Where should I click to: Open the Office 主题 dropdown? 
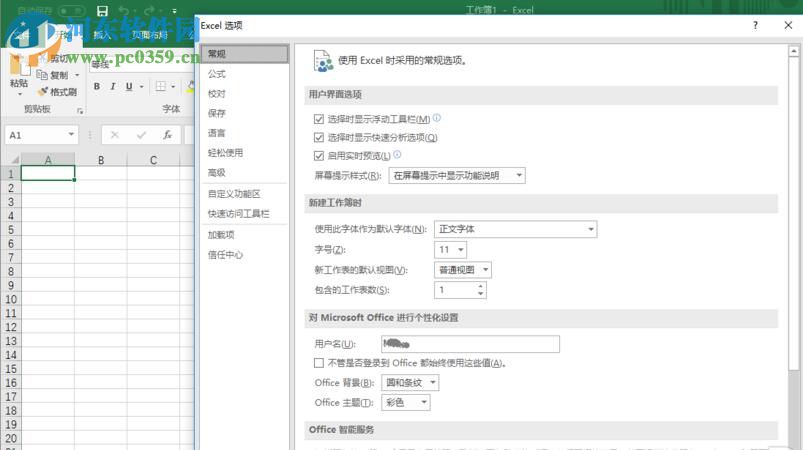[x=406, y=402]
